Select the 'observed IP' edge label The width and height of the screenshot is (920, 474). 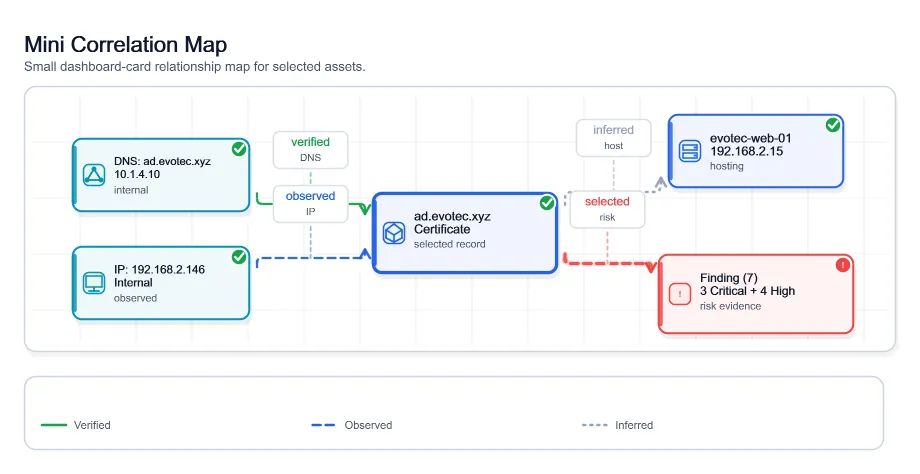(x=310, y=204)
